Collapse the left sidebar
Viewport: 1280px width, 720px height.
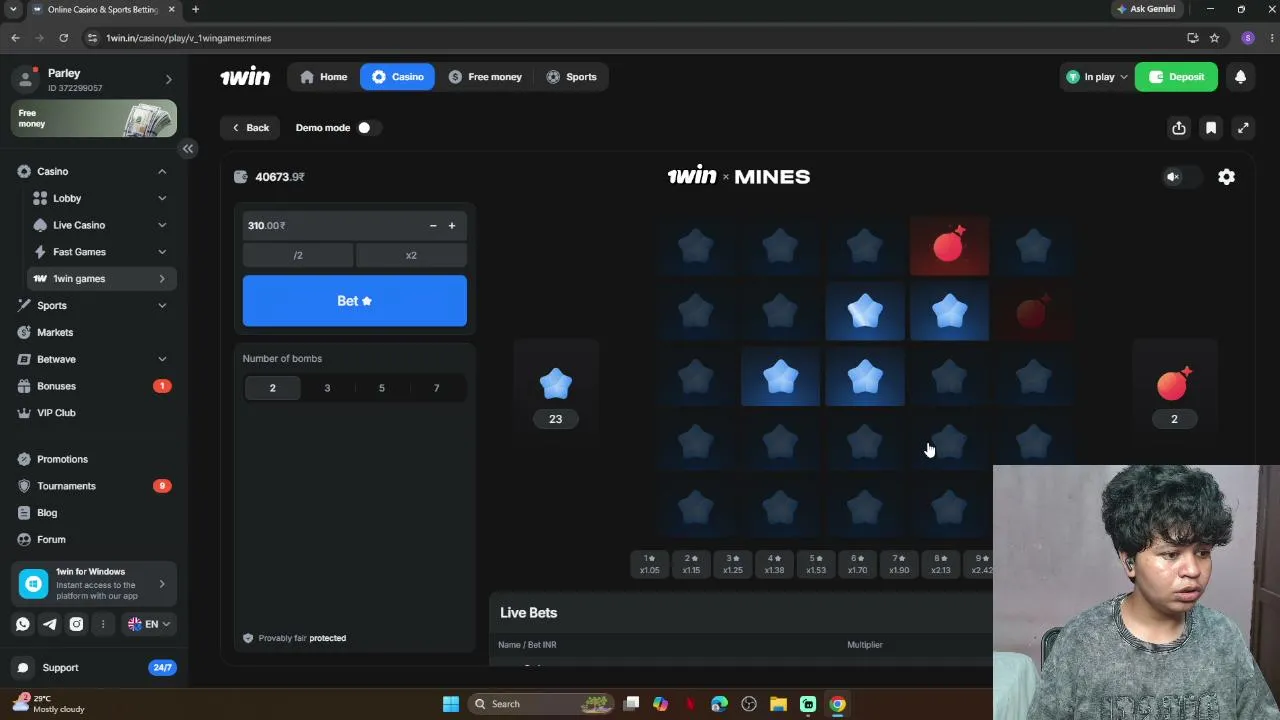pos(187,148)
